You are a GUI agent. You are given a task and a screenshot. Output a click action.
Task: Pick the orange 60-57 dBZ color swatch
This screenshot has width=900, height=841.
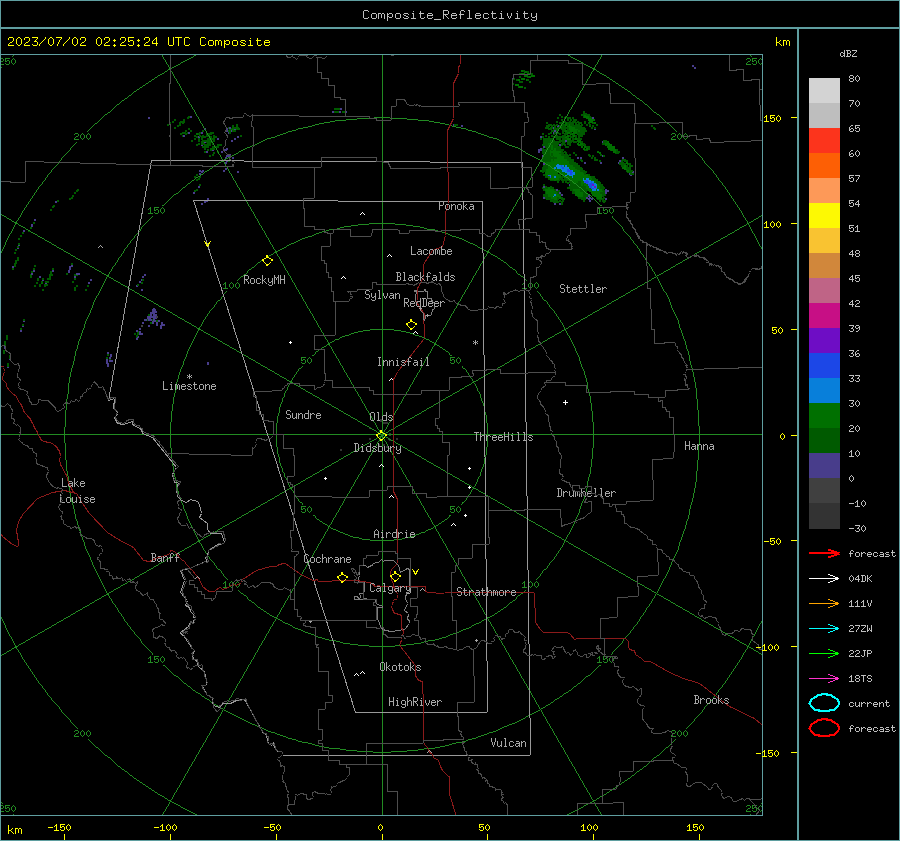click(x=824, y=165)
